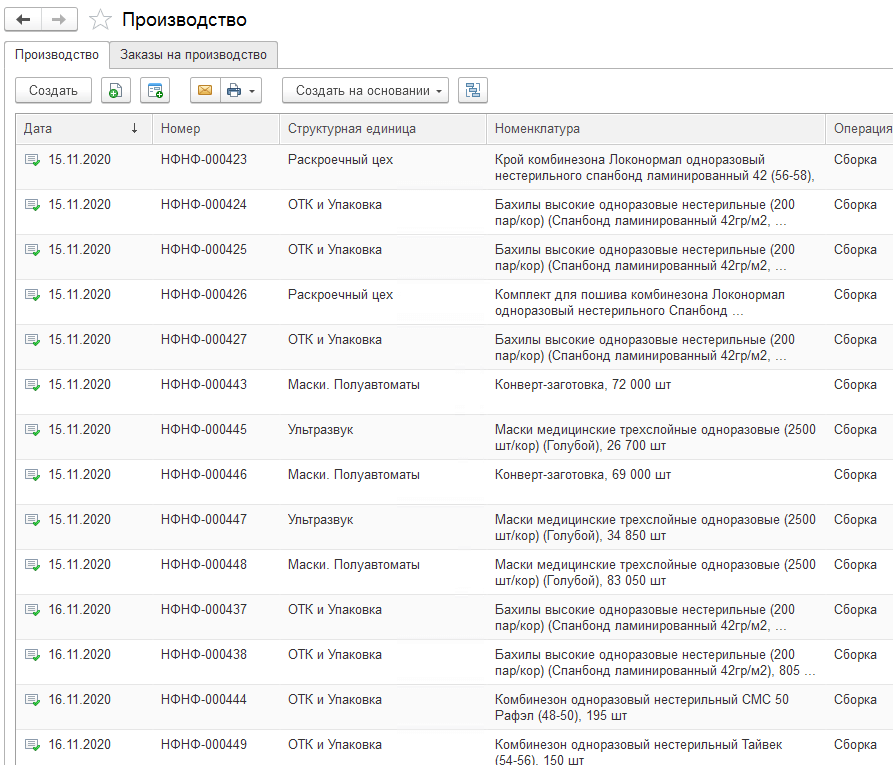This screenshot has height=765, width=893.
Task: Click posted document icon for НФНФ-000423
Action: point(32,160)
